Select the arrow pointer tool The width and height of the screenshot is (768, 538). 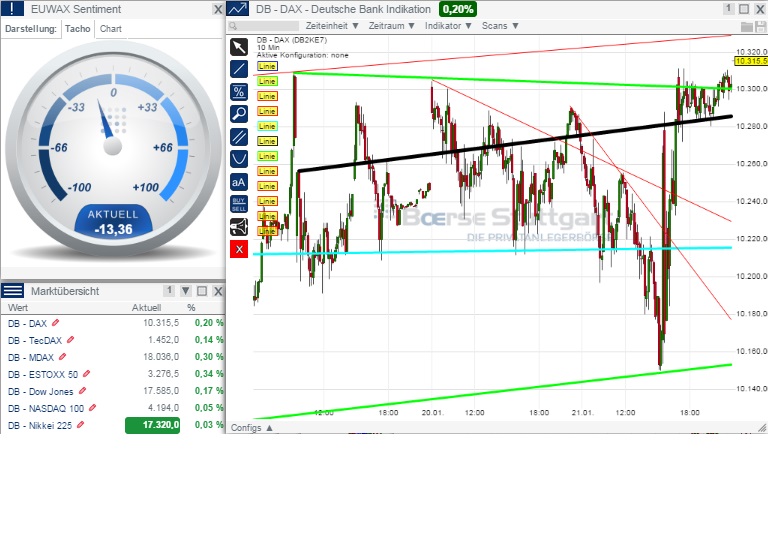[x=239, y=47]
